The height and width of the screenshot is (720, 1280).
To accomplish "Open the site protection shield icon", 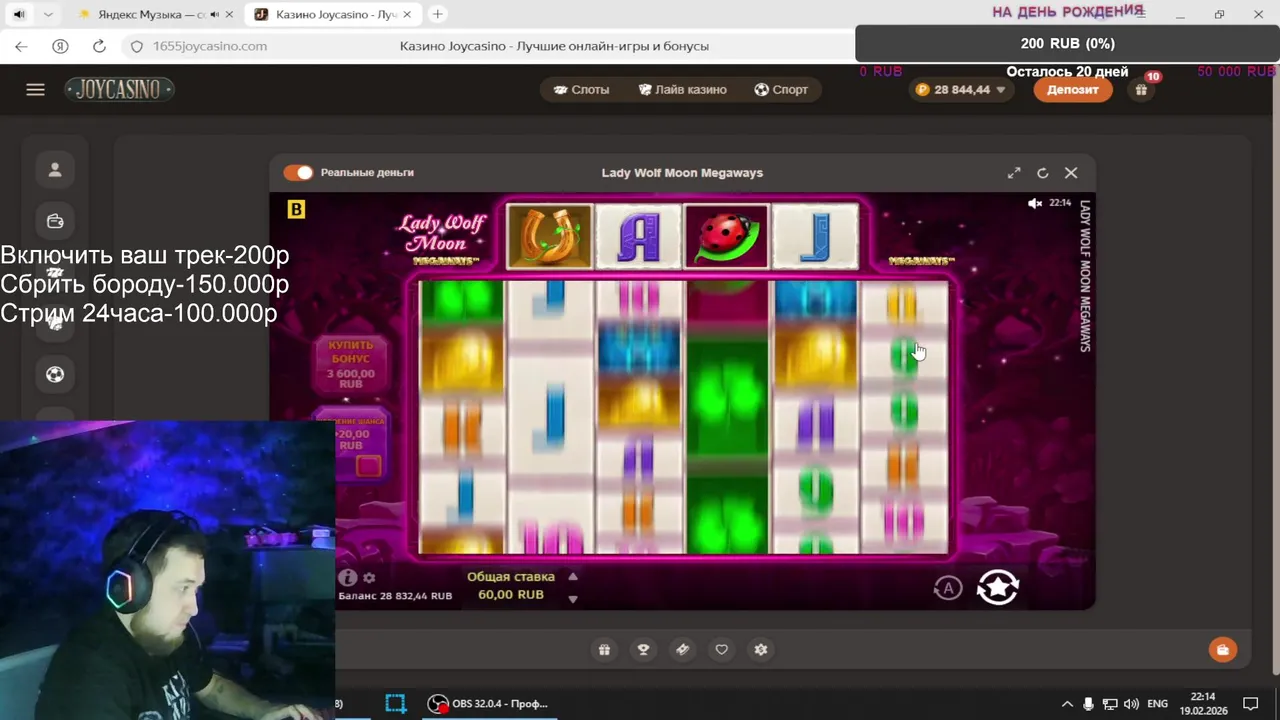I will (x=137, y=46).
